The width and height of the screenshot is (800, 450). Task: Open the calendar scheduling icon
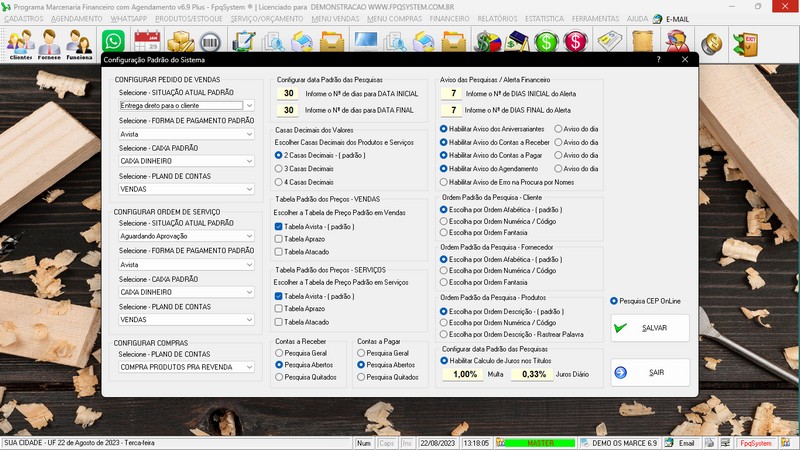click(147, 41)
